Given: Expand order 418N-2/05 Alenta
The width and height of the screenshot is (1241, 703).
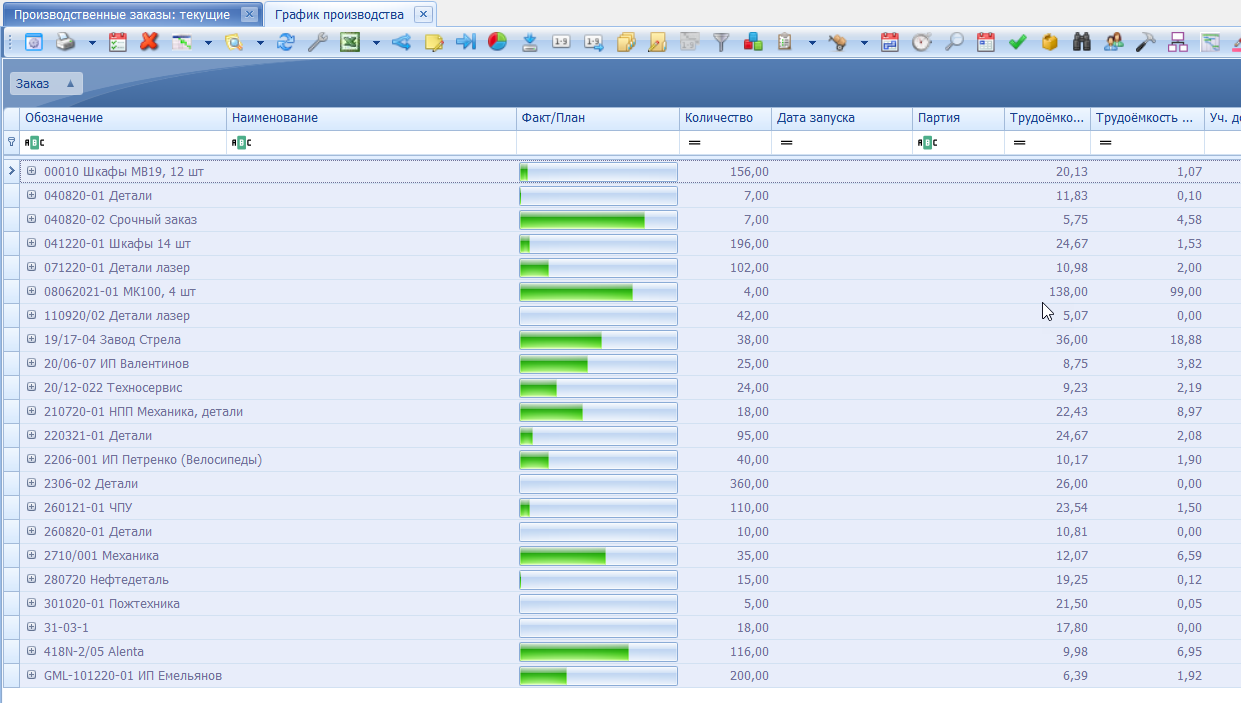Looking at the screenshot, I should pyautogui.click(x=32, y=651).
